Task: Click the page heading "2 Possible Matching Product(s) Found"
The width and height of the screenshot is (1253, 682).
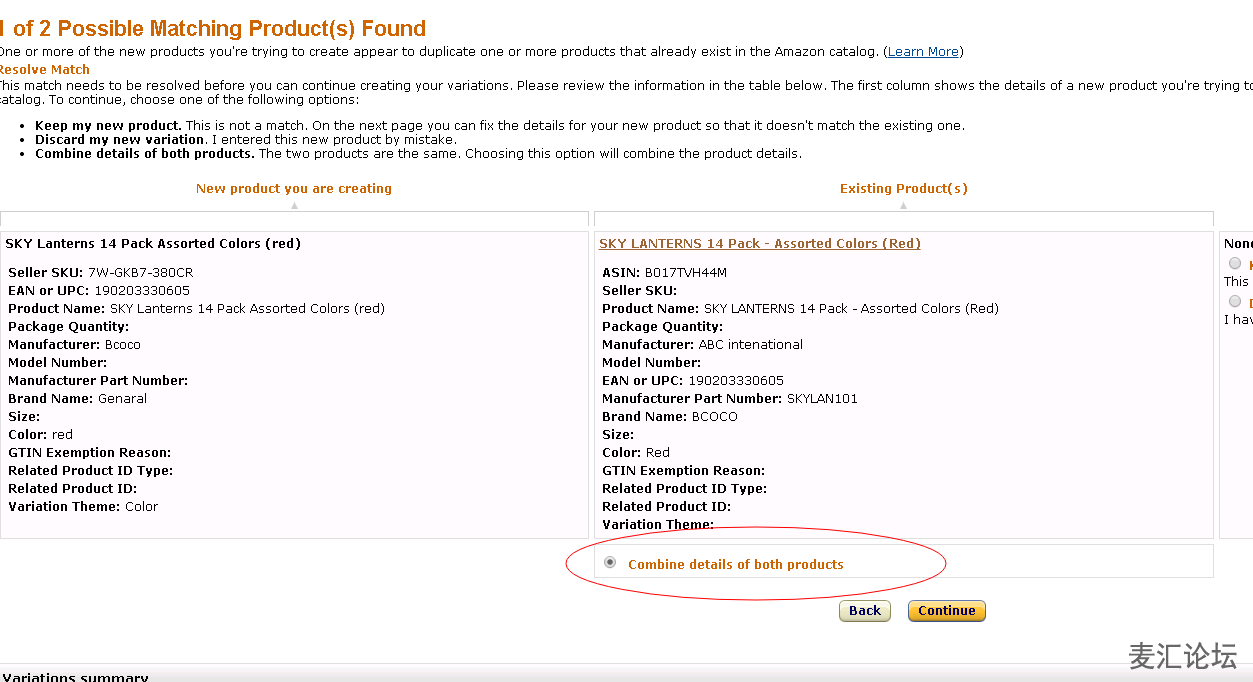Action: coord(210,28)
